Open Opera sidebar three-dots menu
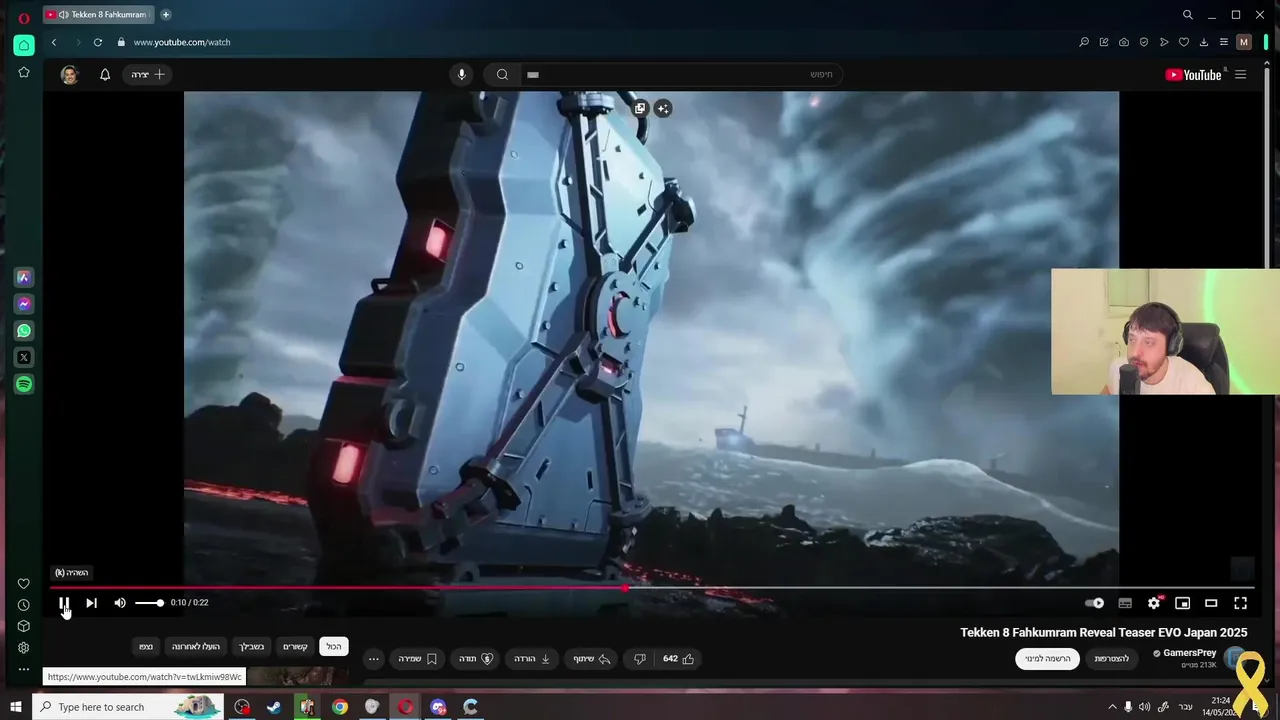The height and width of the screenshot is (720, 1280). pyautogui.click(x=24, y=669)
